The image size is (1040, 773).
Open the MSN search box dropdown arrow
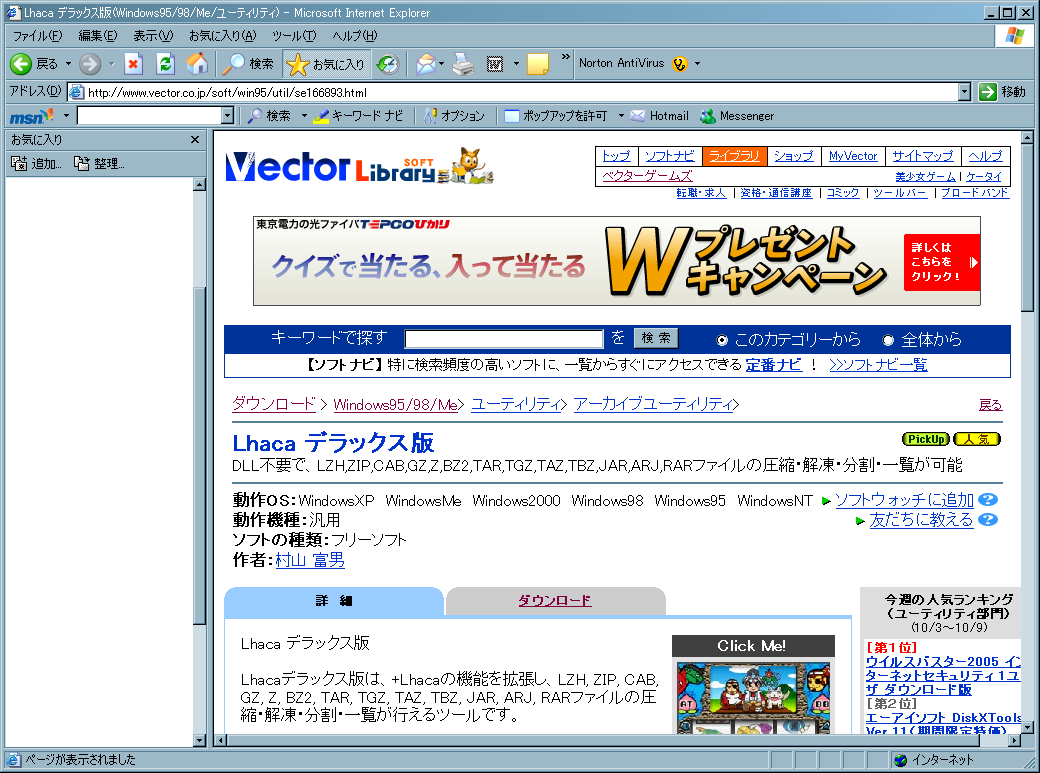[228, 116]
